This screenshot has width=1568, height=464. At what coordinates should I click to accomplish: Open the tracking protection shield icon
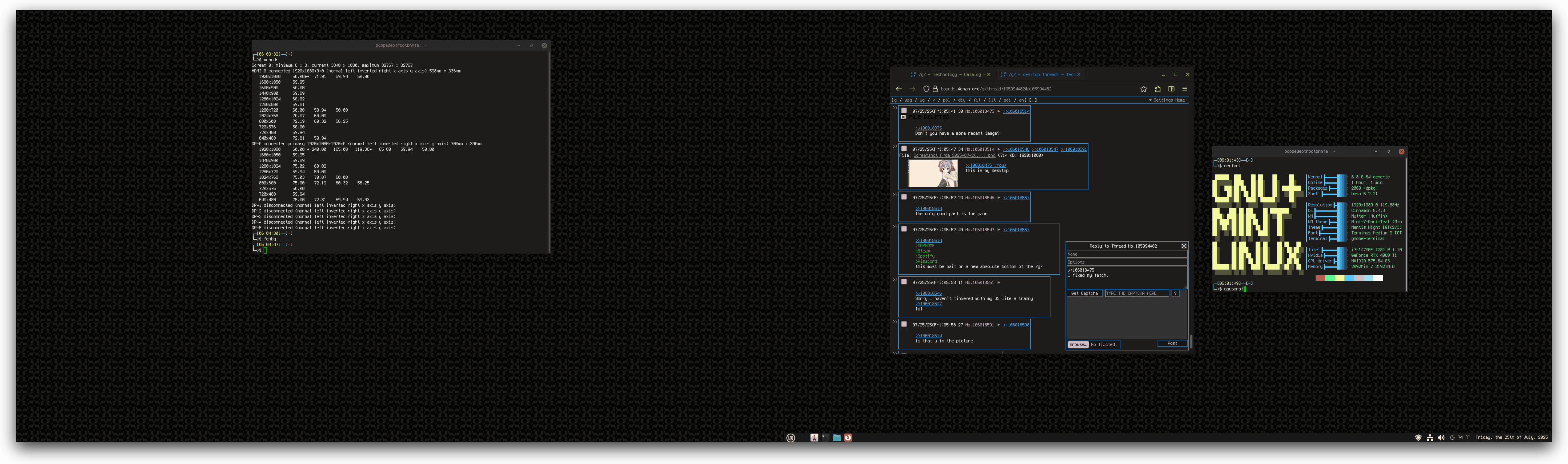pyautogui.click(x=926, y=89)
